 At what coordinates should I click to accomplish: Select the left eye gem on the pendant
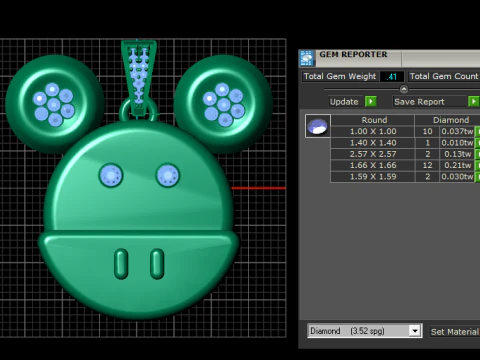[111, 175]
